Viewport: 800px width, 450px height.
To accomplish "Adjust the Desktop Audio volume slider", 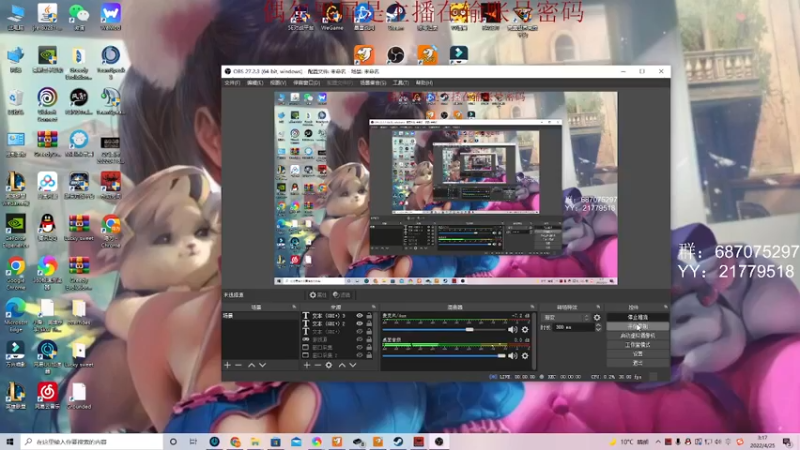I will (x=443, y=356).
